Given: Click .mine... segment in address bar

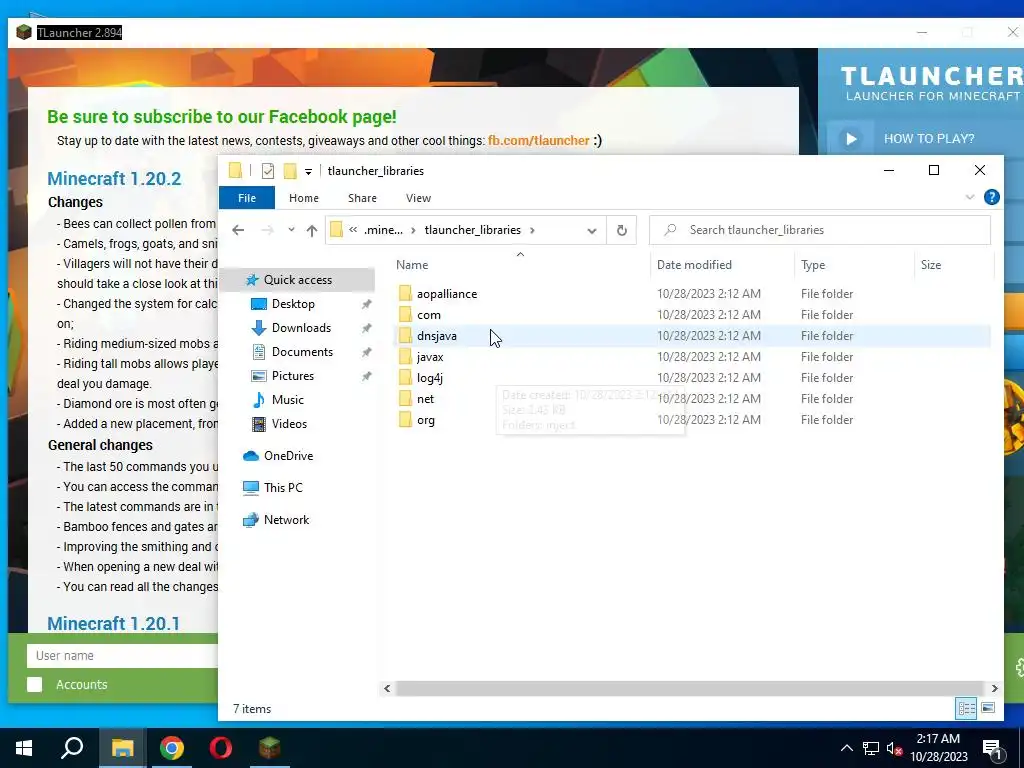Looking at the screenshot, I should coord(383,230).
